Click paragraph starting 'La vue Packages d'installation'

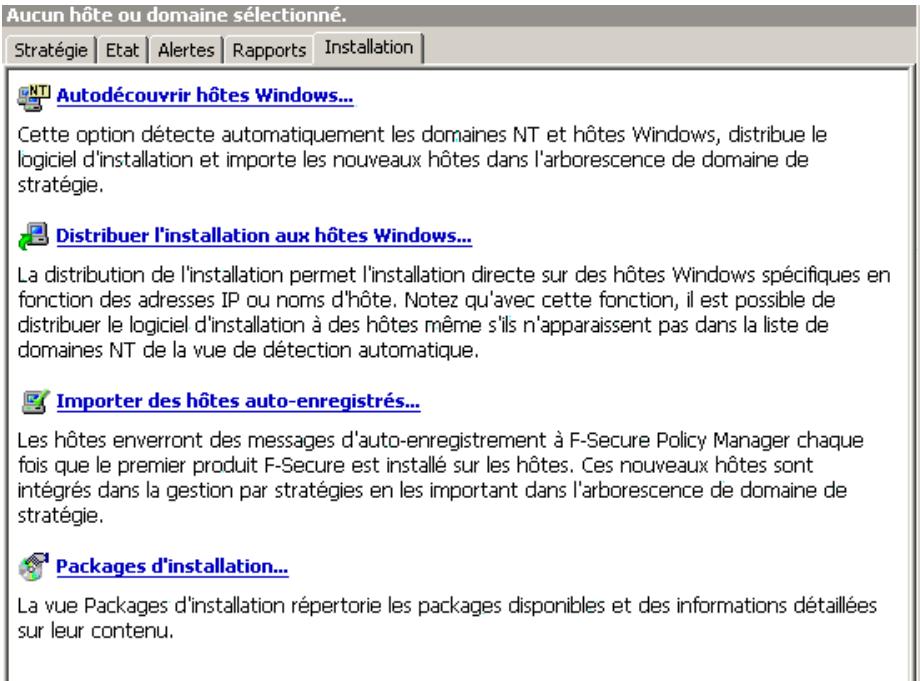447,618
